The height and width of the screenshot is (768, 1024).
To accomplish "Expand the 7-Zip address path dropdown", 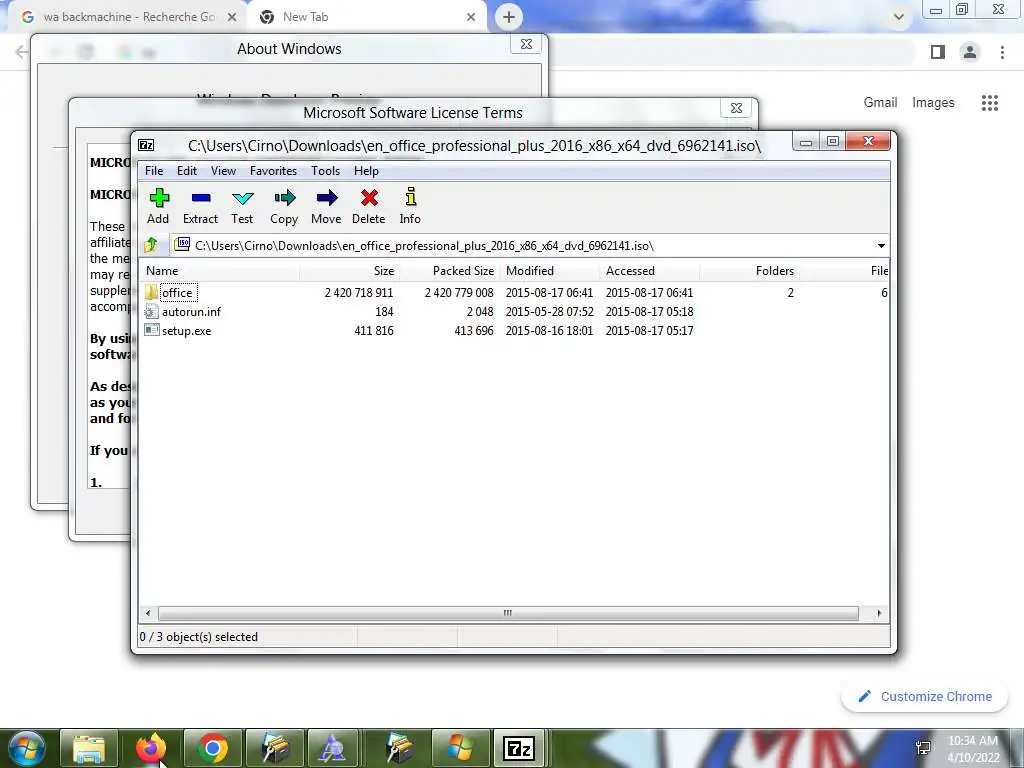I will pos(881,246).
